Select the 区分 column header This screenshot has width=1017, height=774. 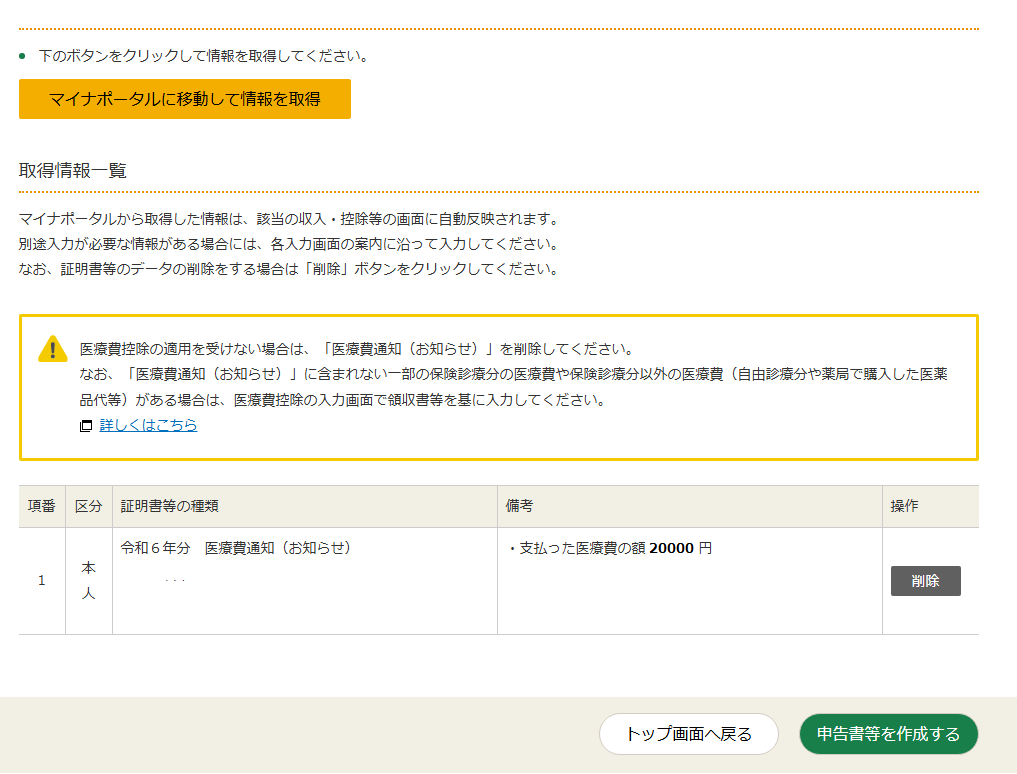89,507
